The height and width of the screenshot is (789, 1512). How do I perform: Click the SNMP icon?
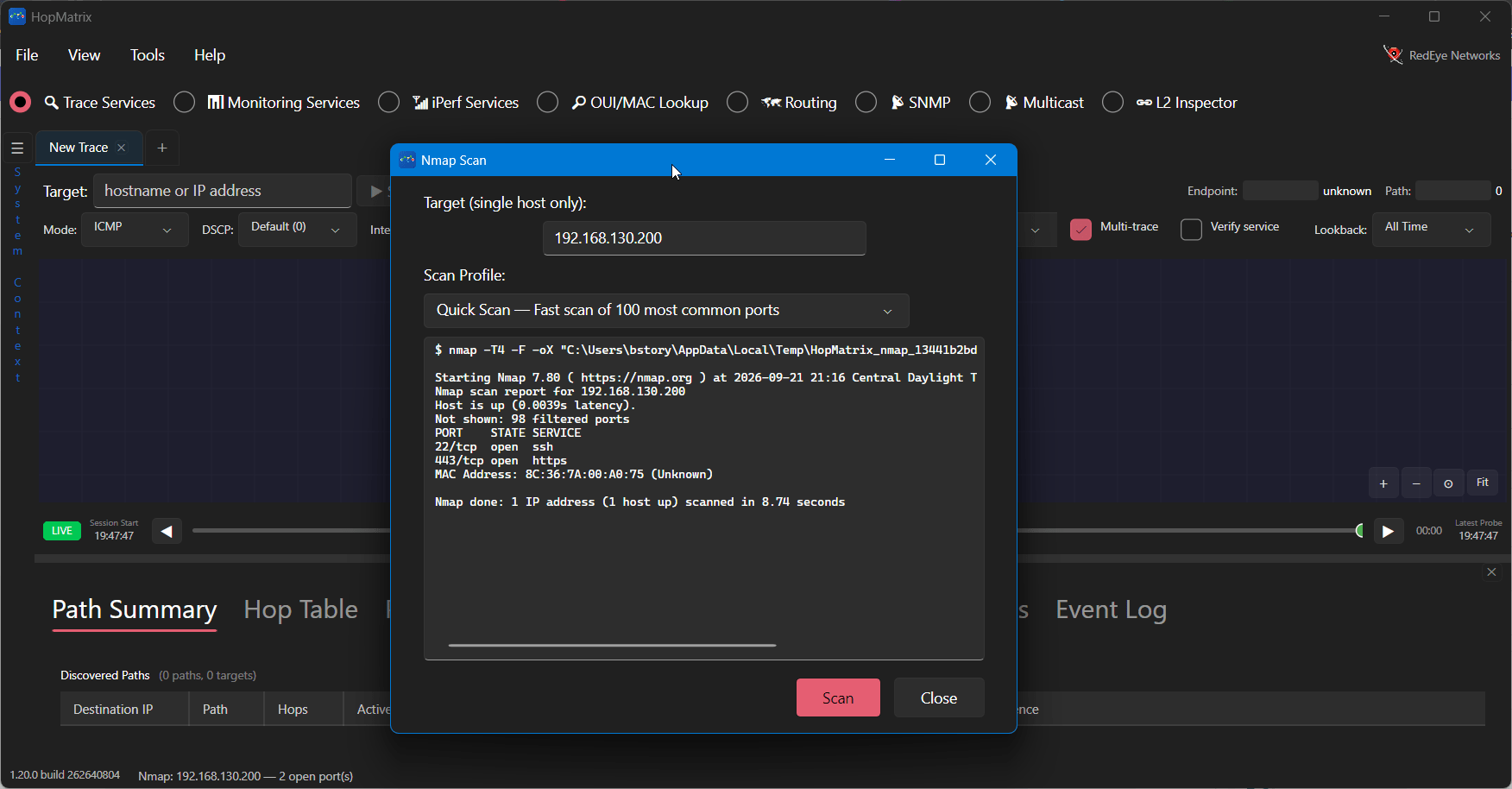[898, 103]
